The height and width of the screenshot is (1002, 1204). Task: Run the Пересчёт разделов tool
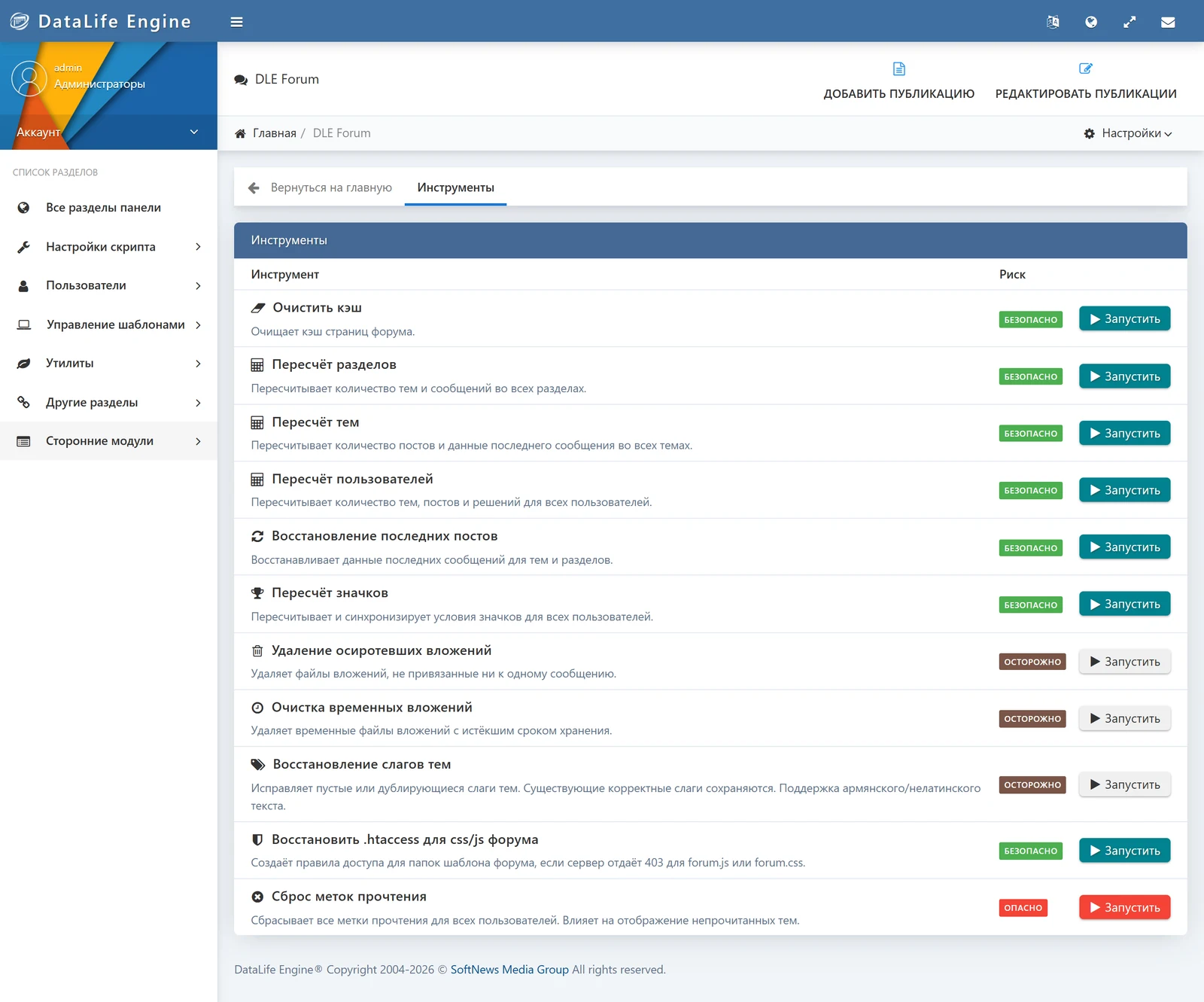[1124, 376]
